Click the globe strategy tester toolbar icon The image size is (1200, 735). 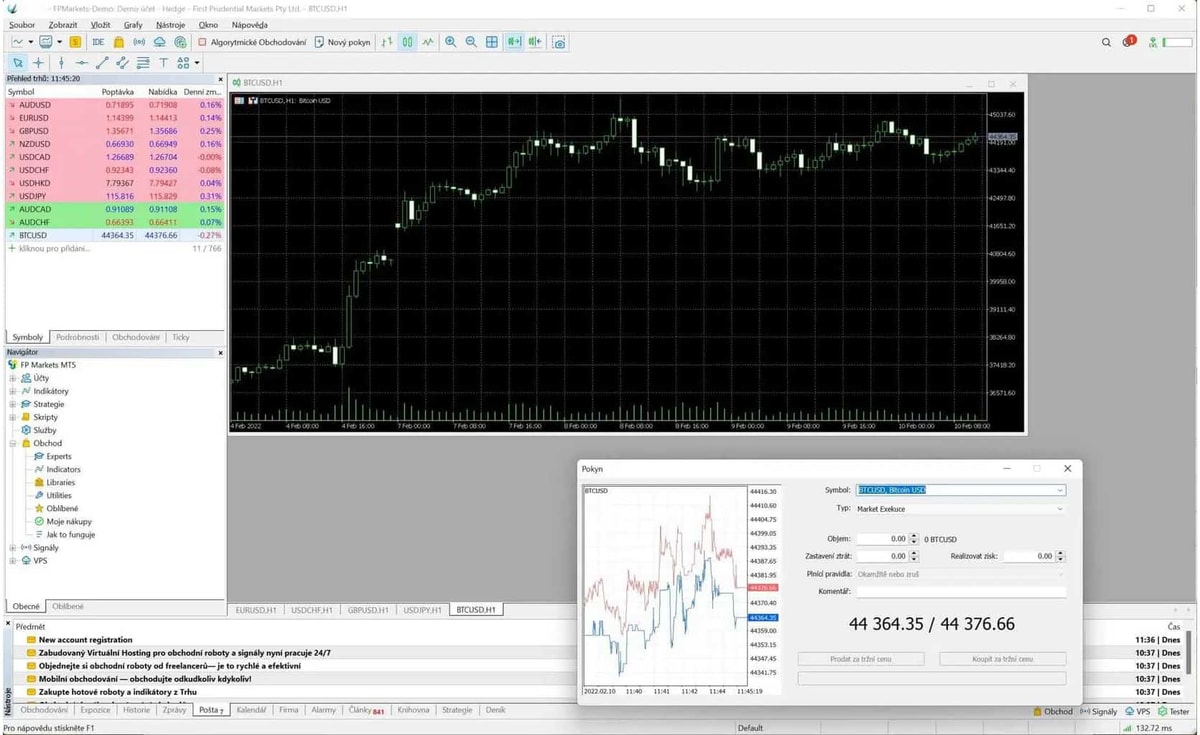tap(180, 42)
